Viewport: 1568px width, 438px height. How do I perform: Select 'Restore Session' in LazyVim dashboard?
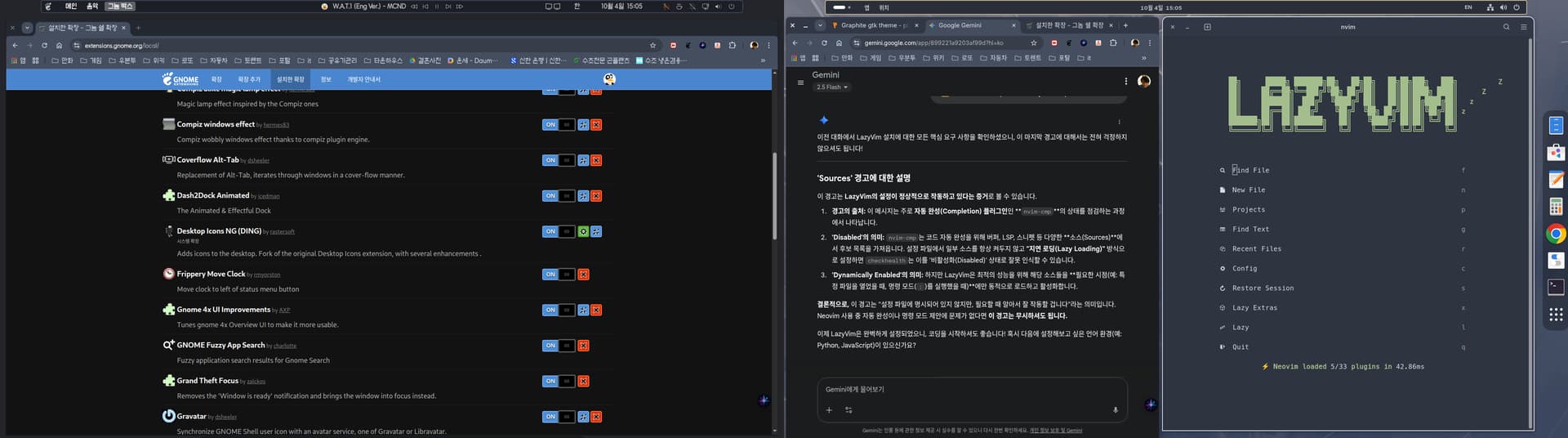pyautogui.click(x=1263, y=288)
